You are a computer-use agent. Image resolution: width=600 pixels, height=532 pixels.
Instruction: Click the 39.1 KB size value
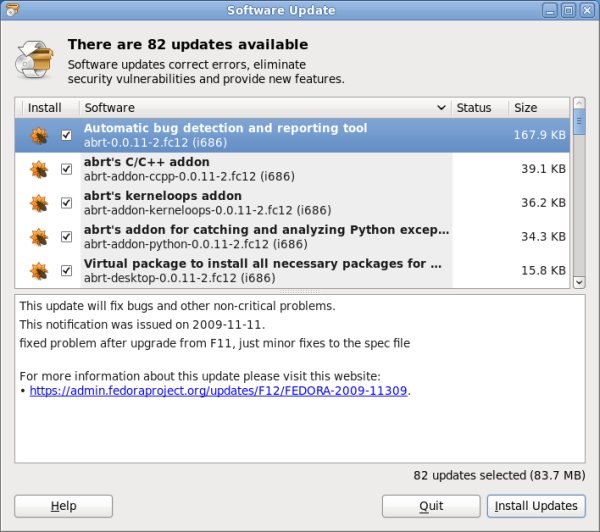point(543,169)
